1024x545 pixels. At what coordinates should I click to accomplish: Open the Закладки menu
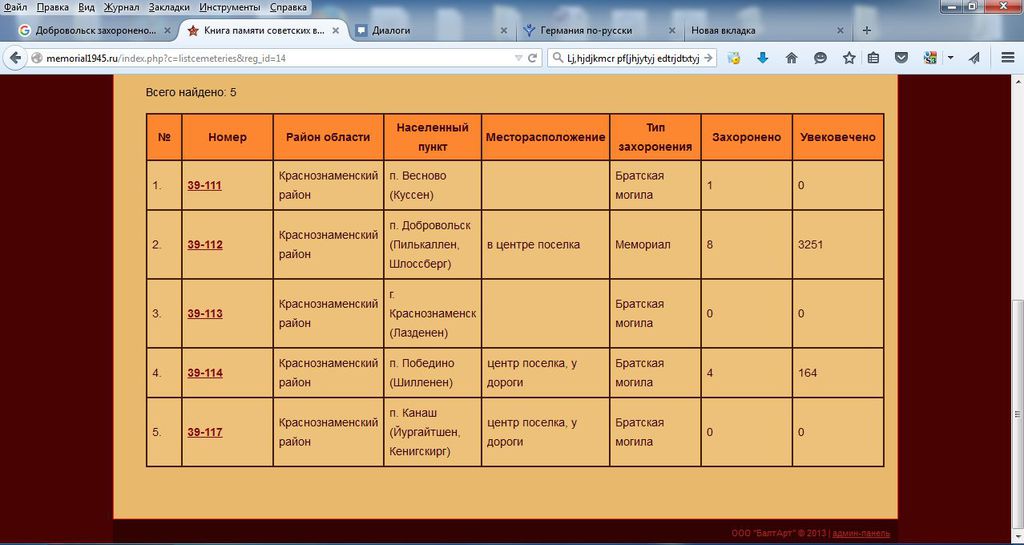pyautogui.click(x=169, y=7)
